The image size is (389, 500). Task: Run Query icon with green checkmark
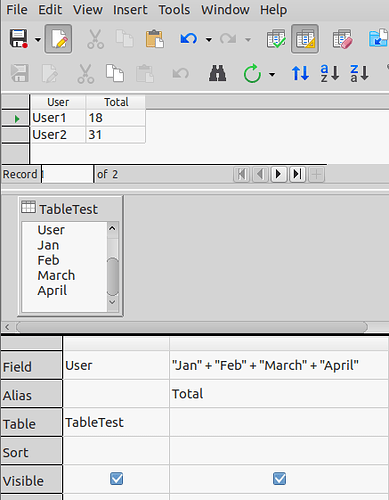pos(276,39)
